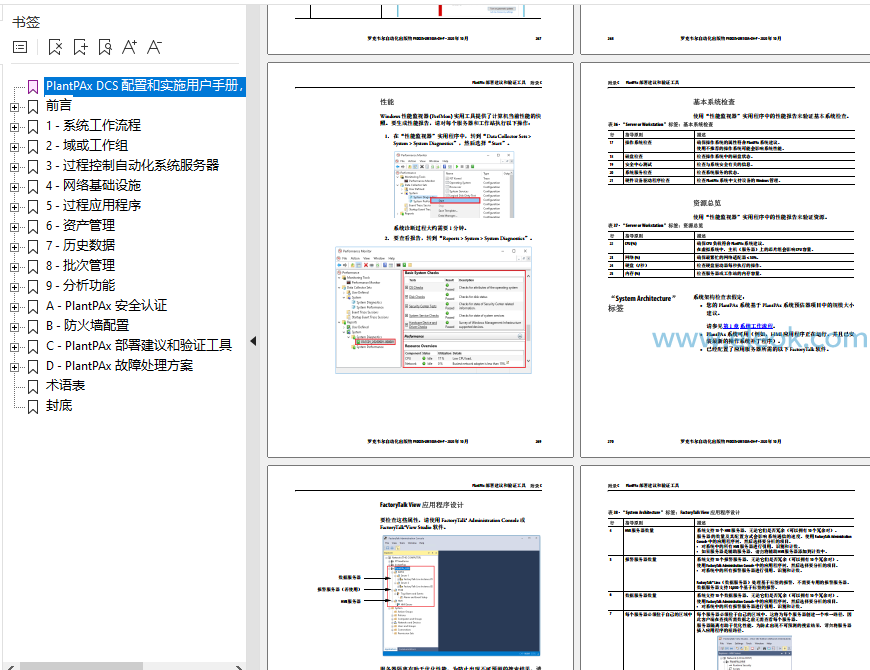Open bookmark C - PlantPAx 部署建议和验证工具
This screenshot has width=870, height=670.
(139, 346)
